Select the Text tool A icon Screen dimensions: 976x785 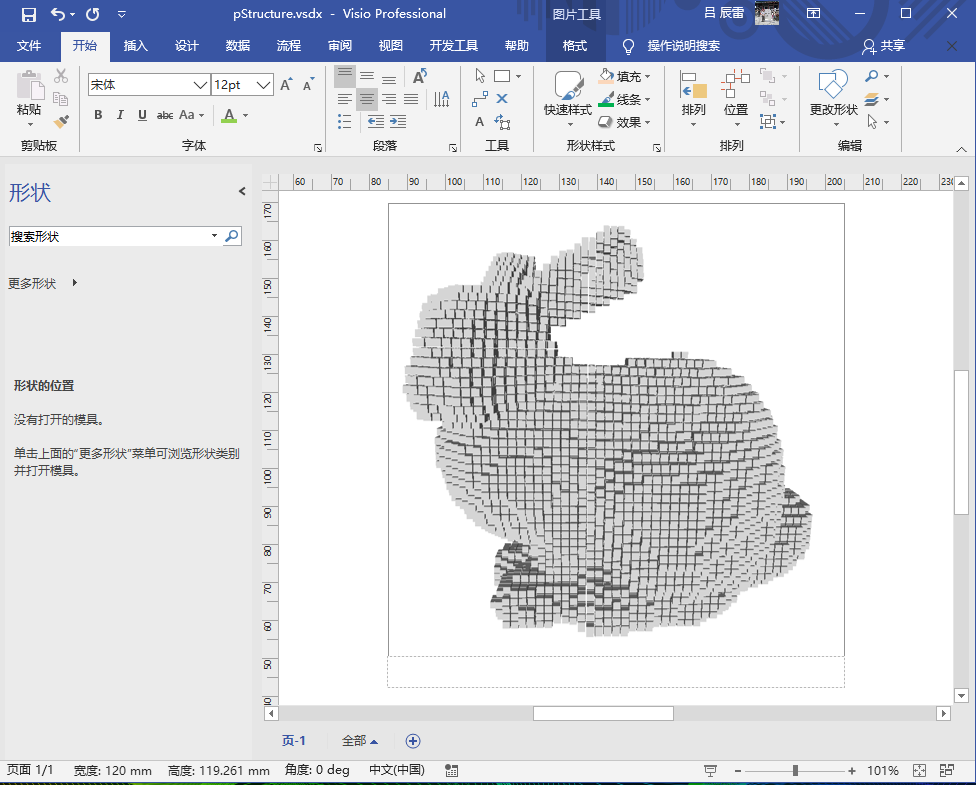coord(479,121)
